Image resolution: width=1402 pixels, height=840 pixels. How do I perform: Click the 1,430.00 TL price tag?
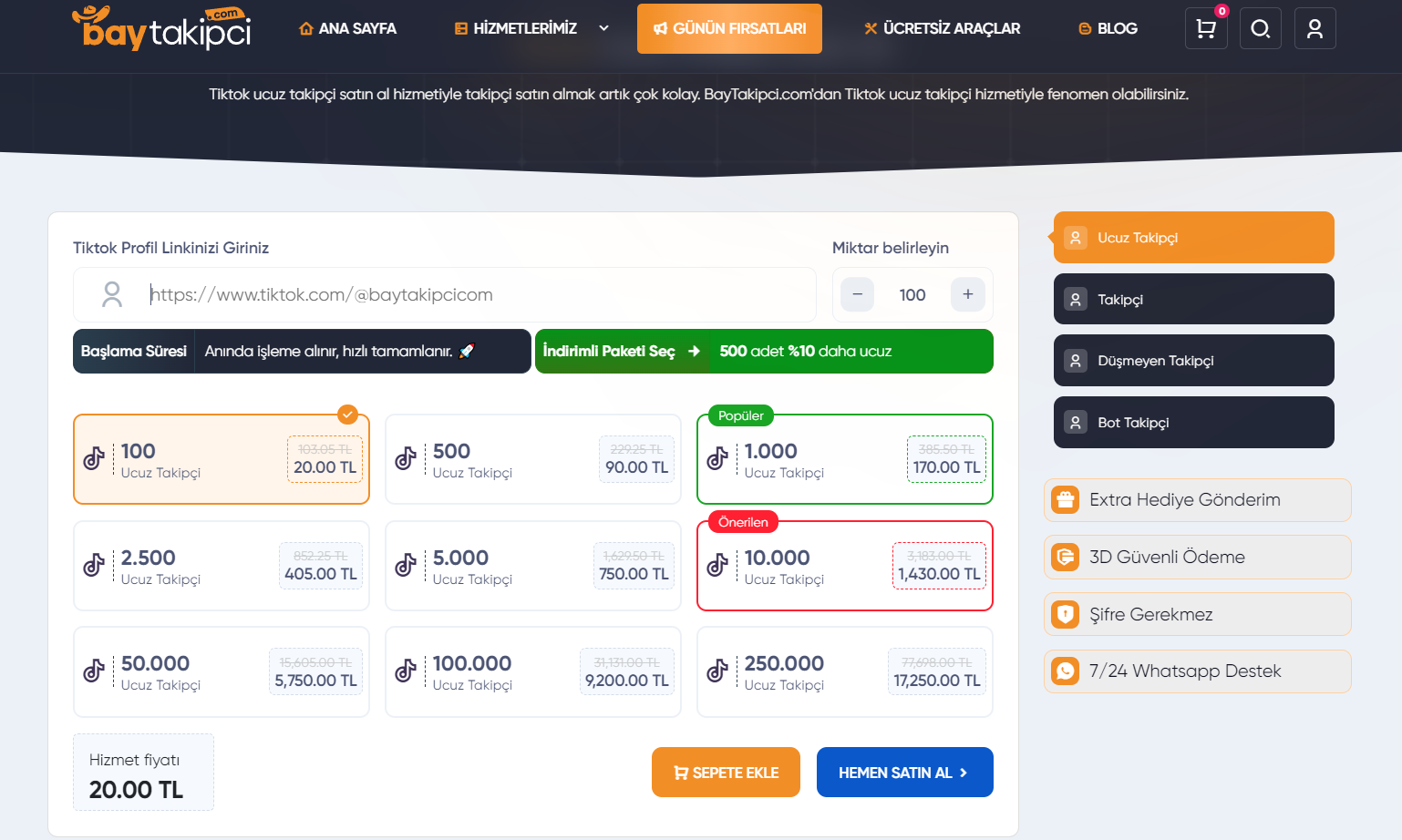tap(939, 566)
